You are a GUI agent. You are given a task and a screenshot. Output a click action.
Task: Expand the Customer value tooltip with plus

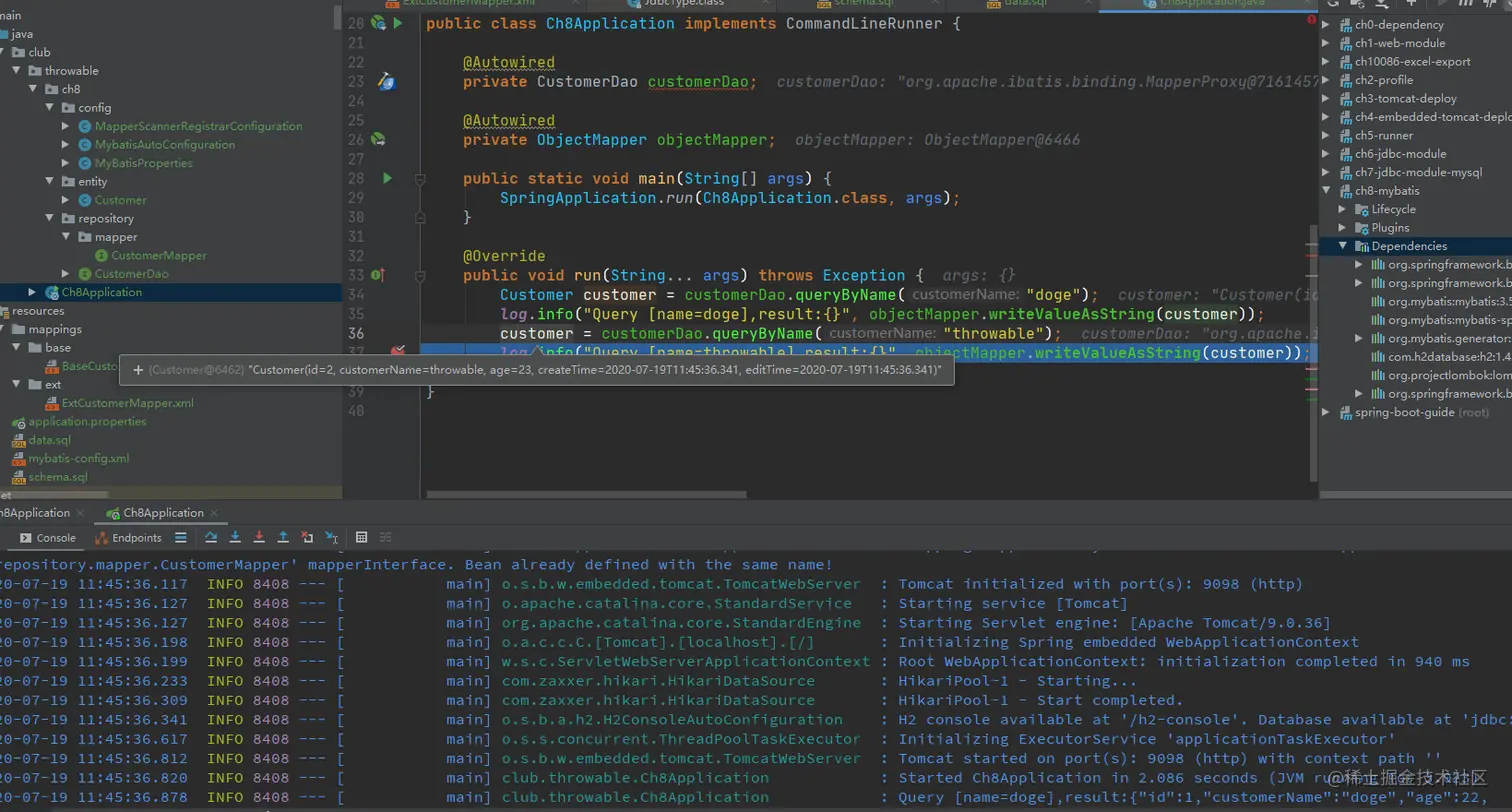(x=137, y=370)
